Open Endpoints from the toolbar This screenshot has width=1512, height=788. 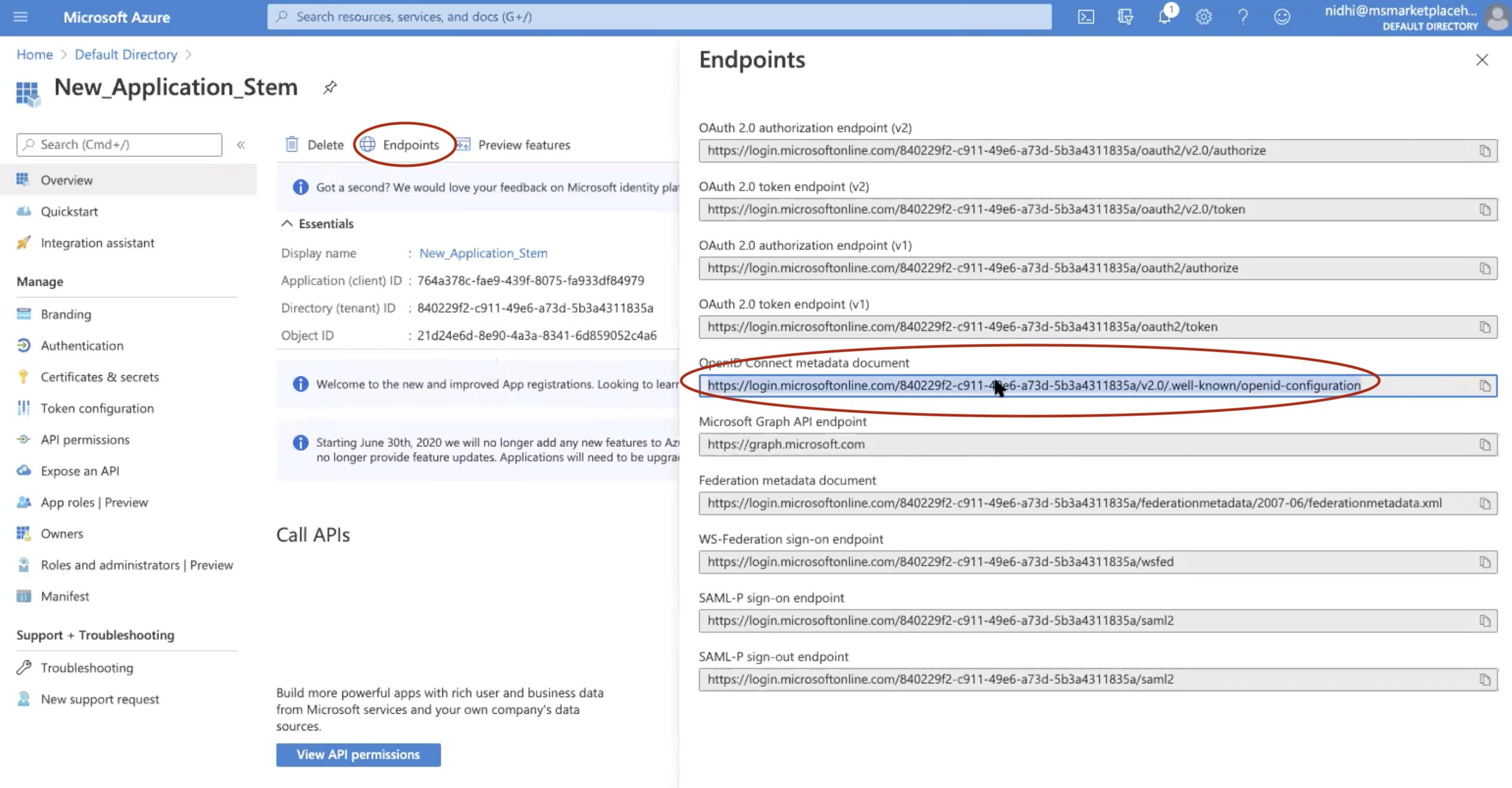click(399, 144)
